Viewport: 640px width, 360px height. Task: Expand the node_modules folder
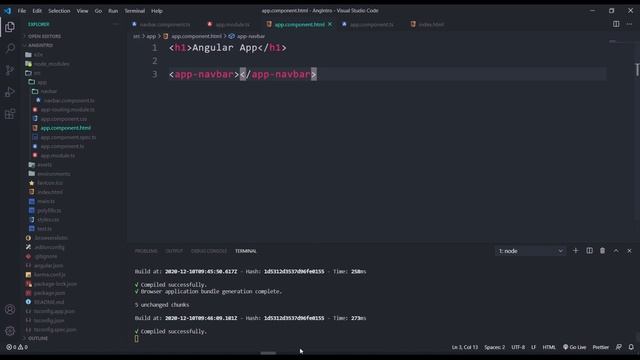point(51,64)
